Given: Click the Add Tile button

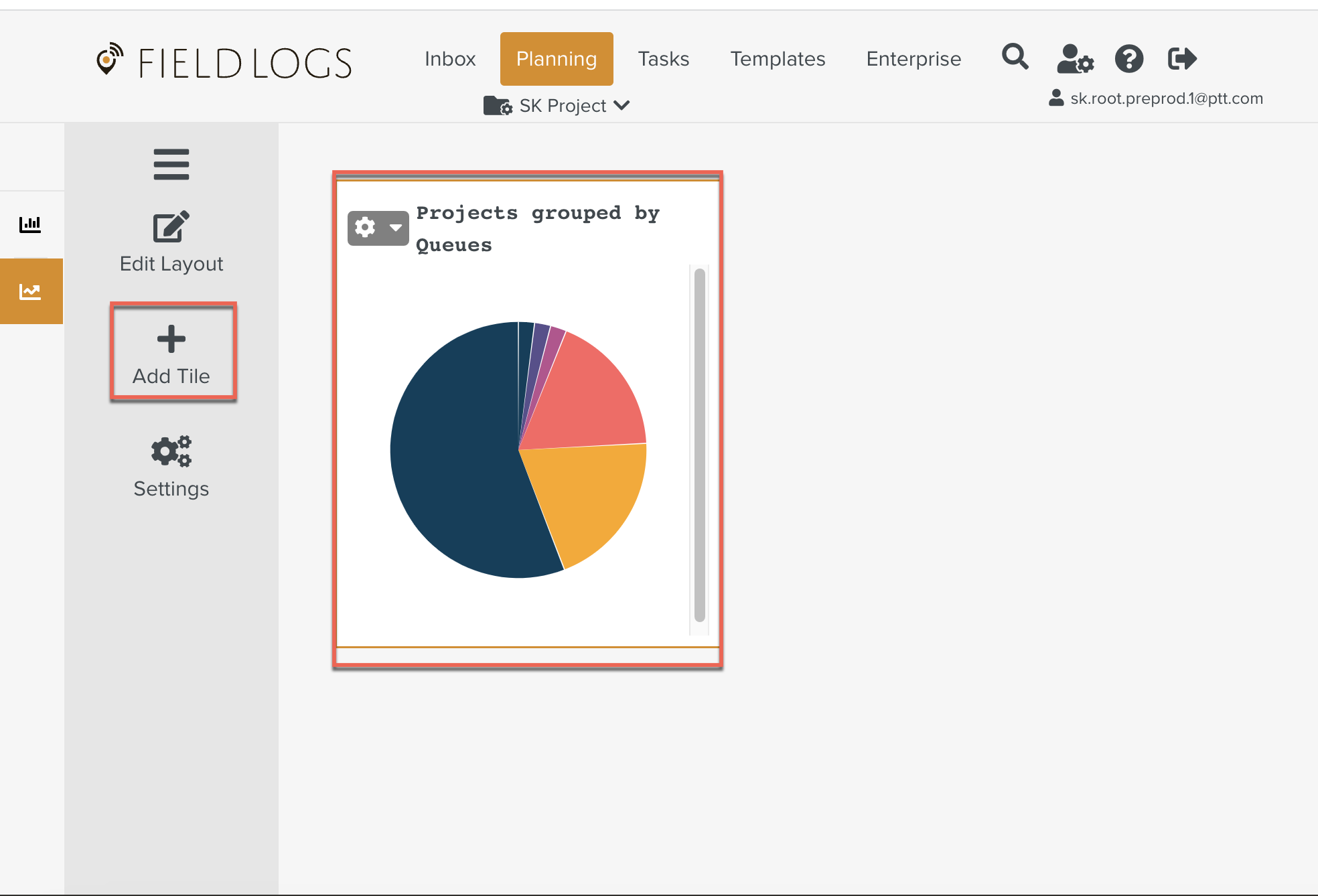Looking at the screenshot, I should pos(172,353).
